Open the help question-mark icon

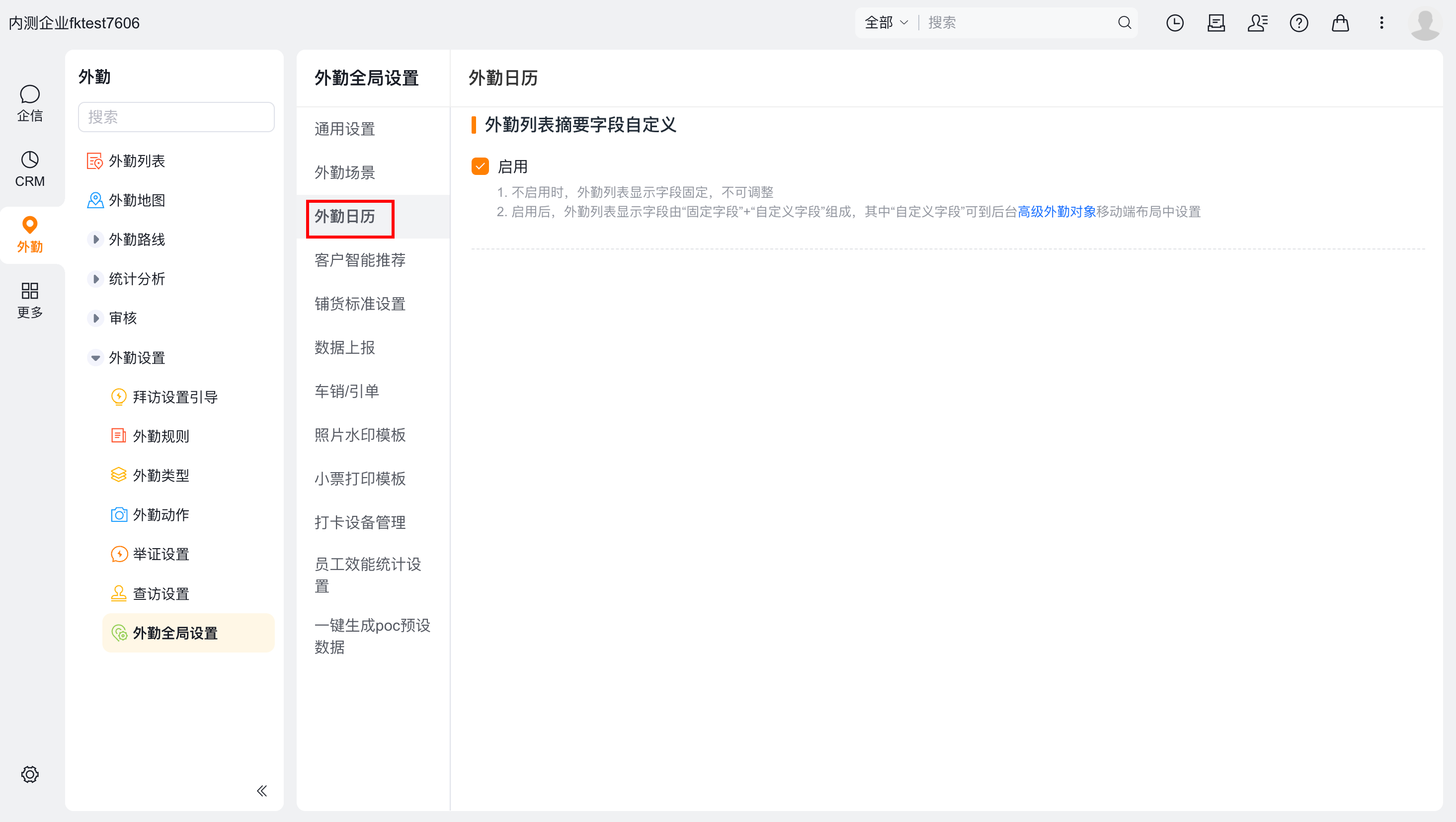pos(1299,23)
